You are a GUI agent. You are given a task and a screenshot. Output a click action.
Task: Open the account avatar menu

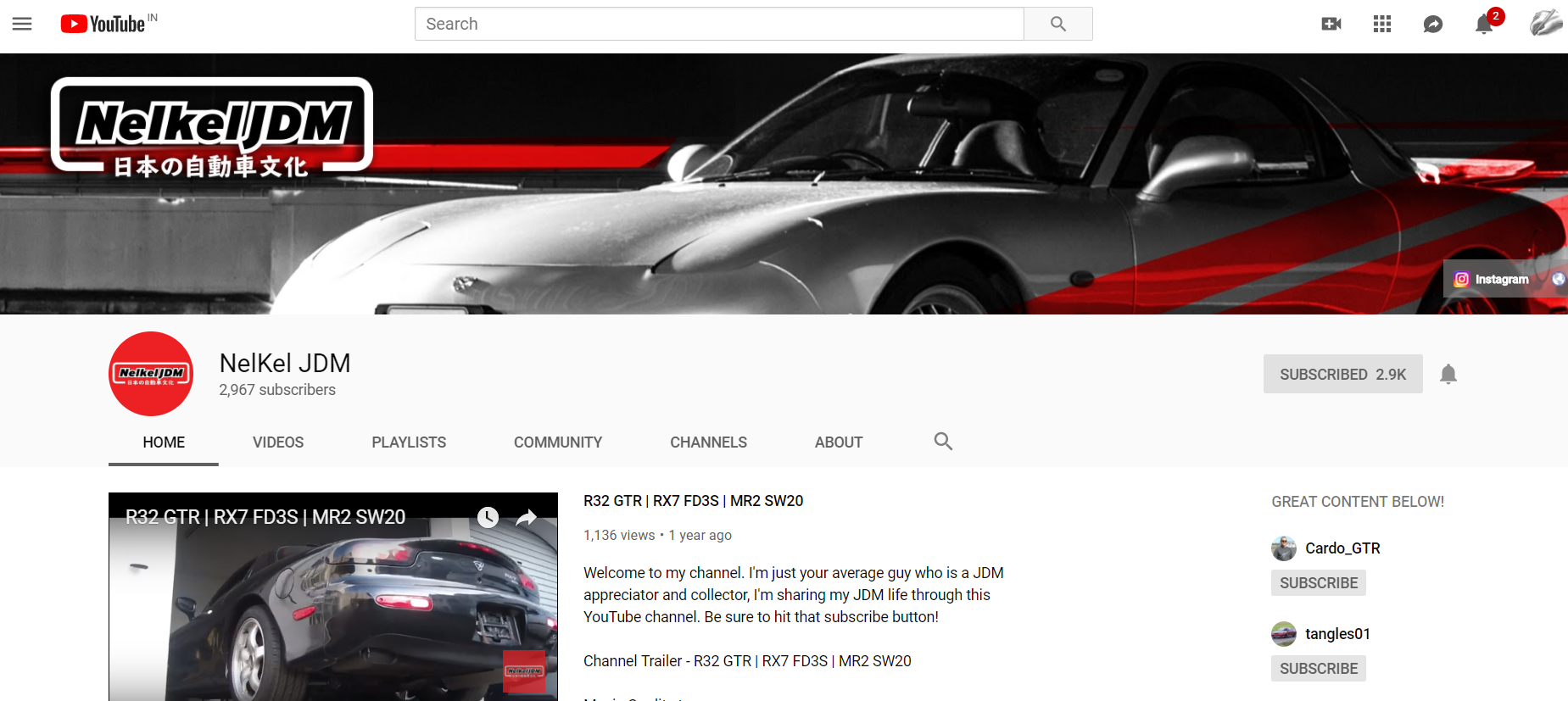[1546, 23]
